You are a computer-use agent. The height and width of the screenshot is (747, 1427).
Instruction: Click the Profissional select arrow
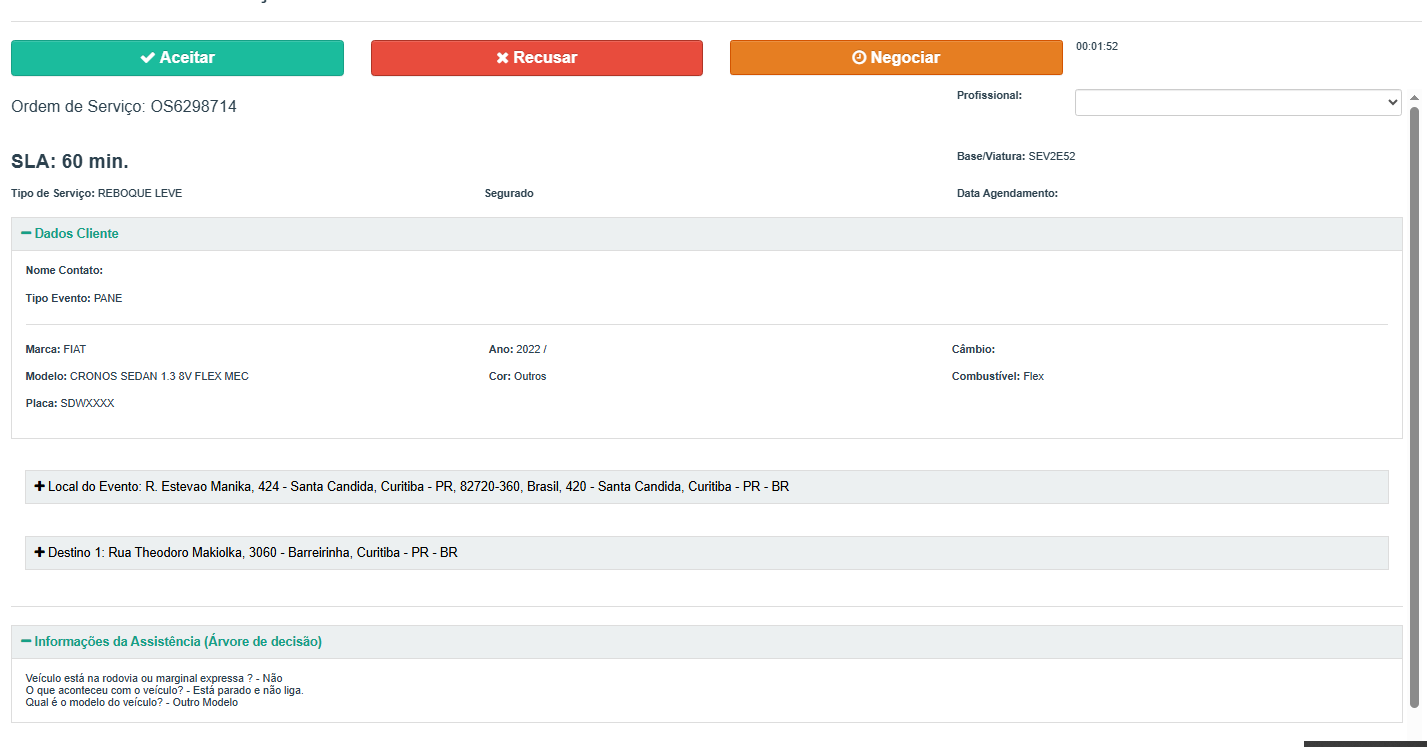1393,102
